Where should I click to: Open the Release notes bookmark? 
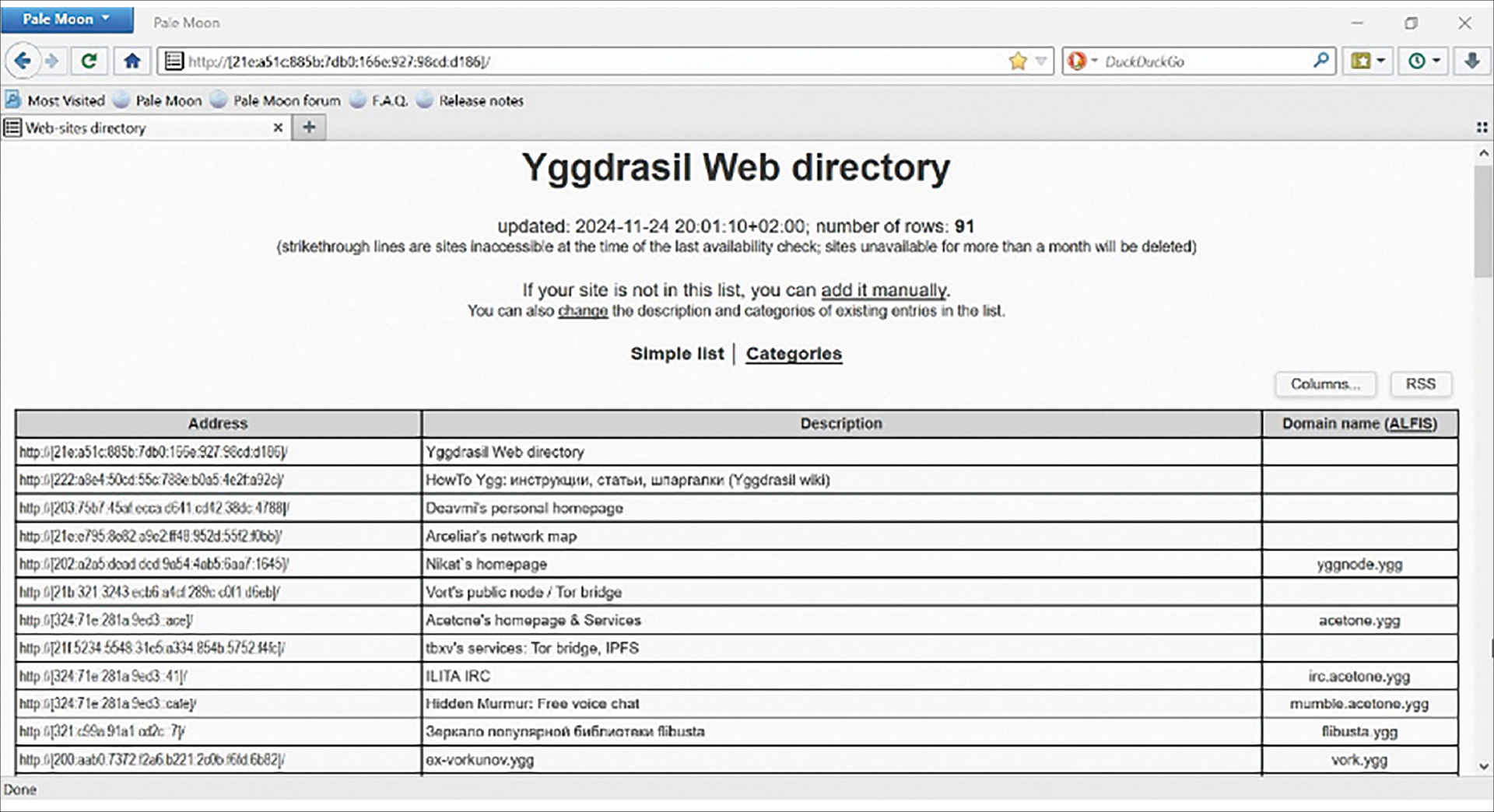pos(470,100)
